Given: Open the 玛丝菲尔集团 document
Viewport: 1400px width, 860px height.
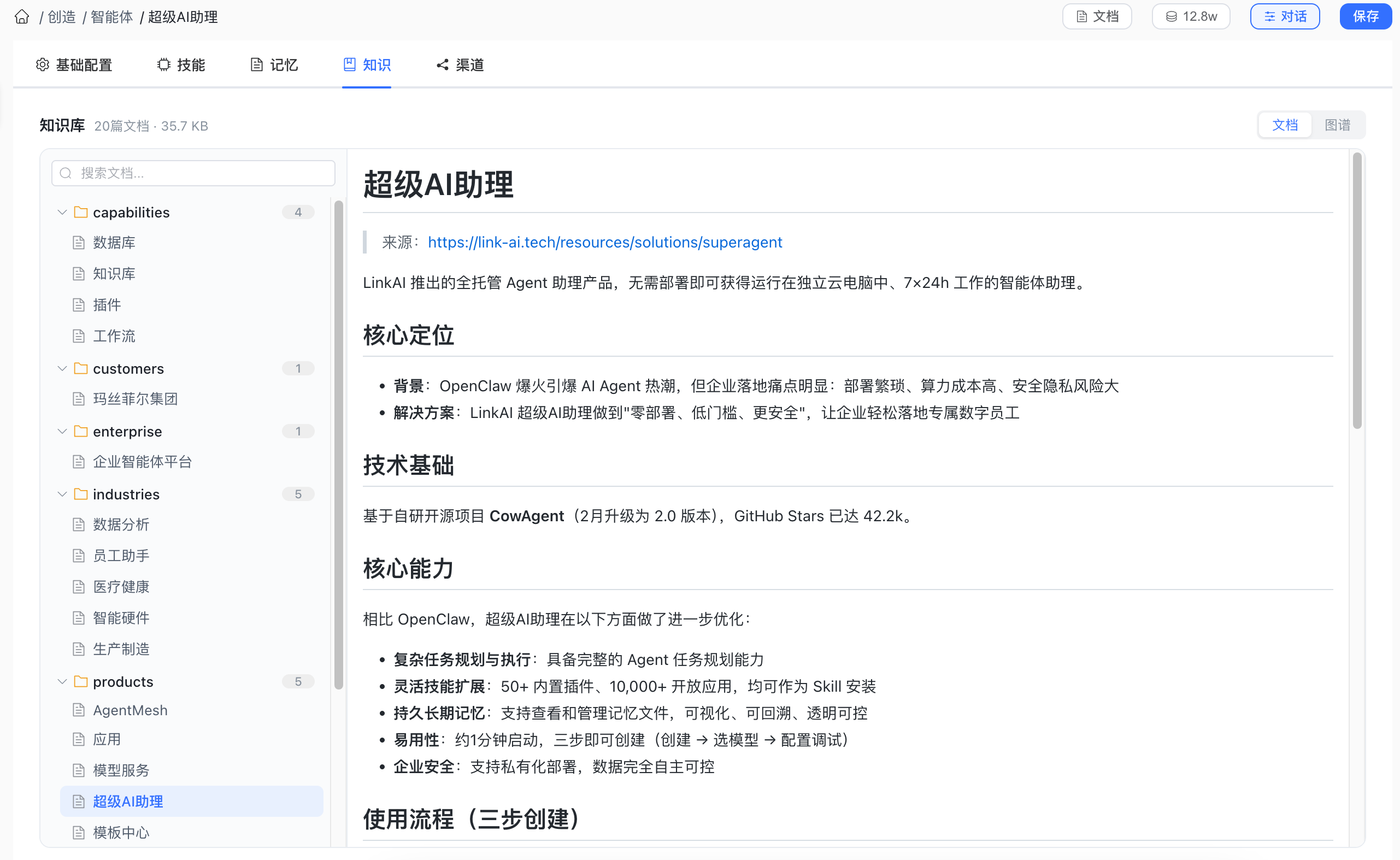Looking at the screenshot, I should [x=135, y=399].
